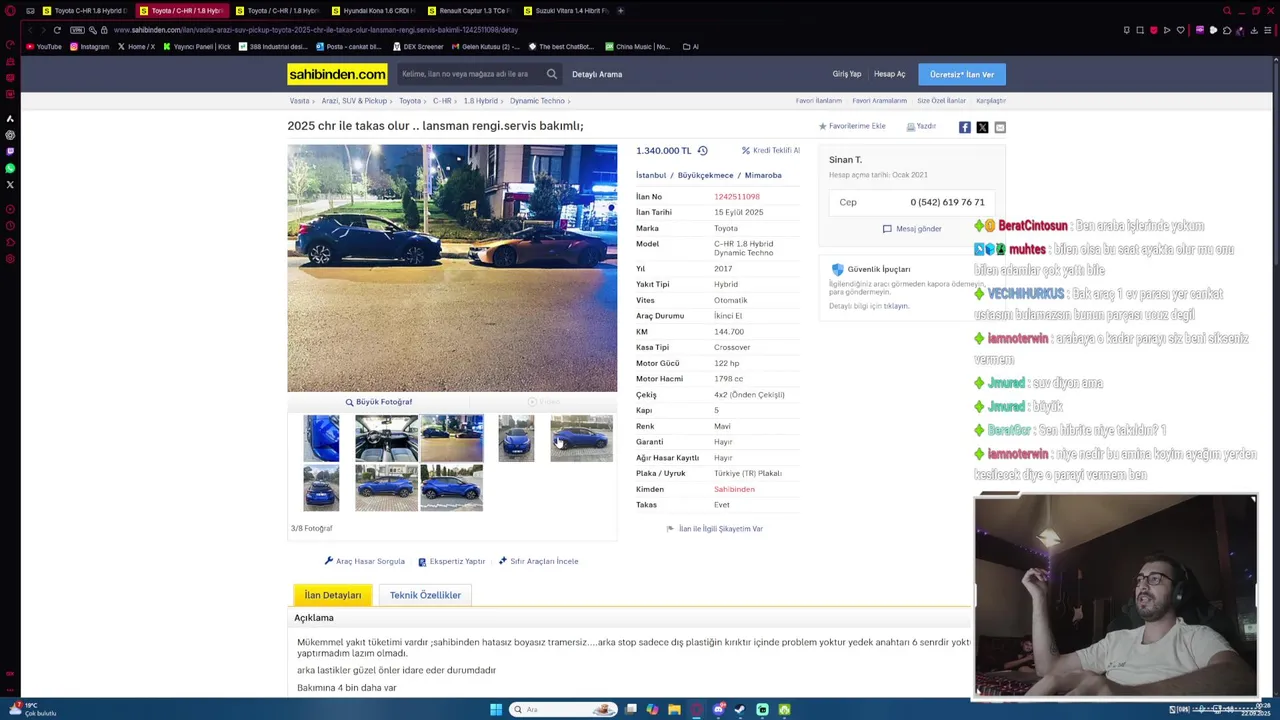Click Arazi, SUV & Pickup breadcrumb
Viewport: 1280px width, 720px height.
pos(354,101)
